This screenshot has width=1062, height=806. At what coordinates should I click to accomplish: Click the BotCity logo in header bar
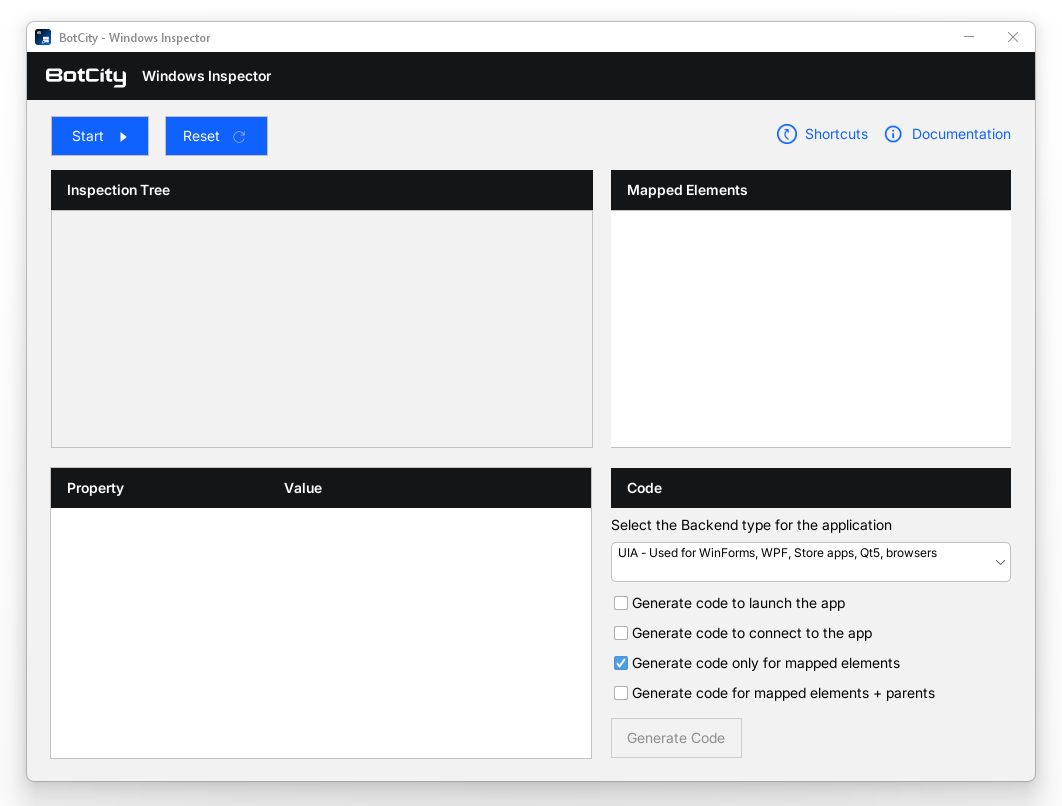point(86,77)
